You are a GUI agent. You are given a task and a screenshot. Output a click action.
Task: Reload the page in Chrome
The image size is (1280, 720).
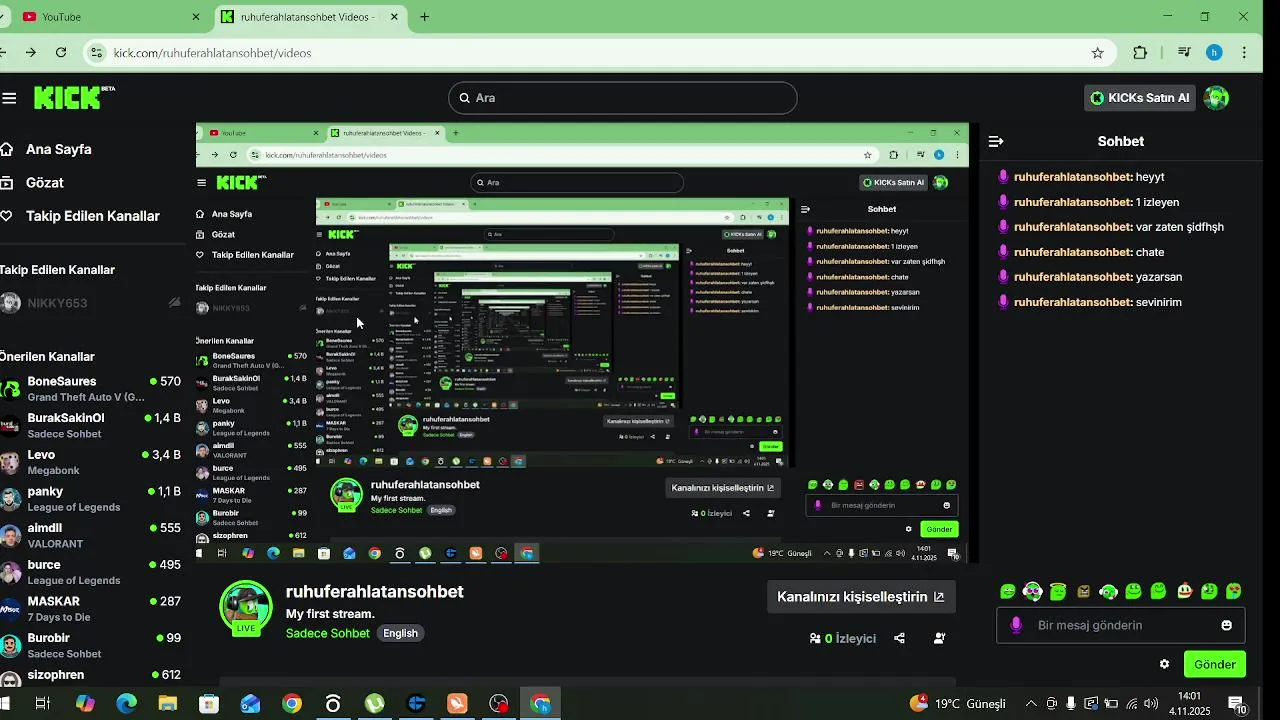click(x=61, y=53)
